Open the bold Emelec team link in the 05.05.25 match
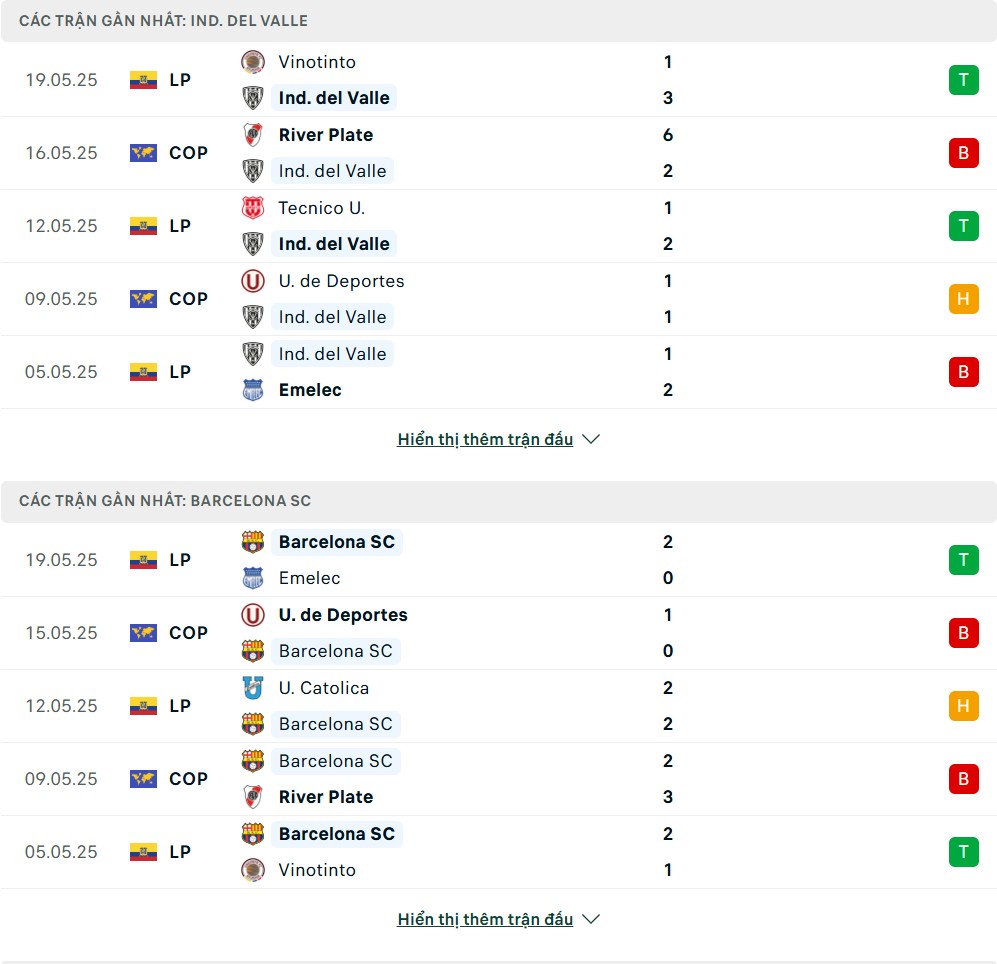The height and width of the screenshot is (964, 997). (x=310, y=390)
